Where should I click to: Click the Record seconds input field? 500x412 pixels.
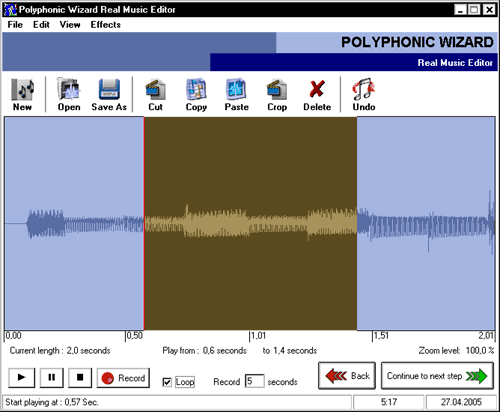click(x=255, y=381)
